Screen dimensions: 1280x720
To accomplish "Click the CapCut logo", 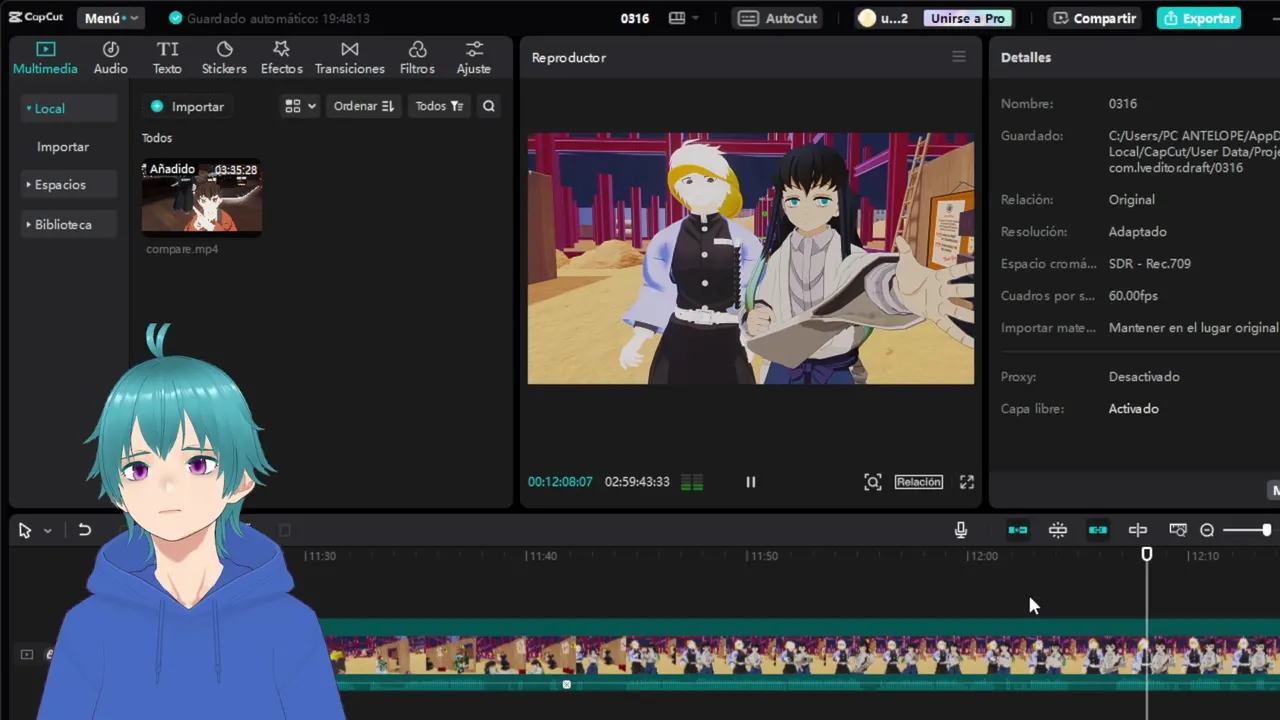I will tap(36, 18).
